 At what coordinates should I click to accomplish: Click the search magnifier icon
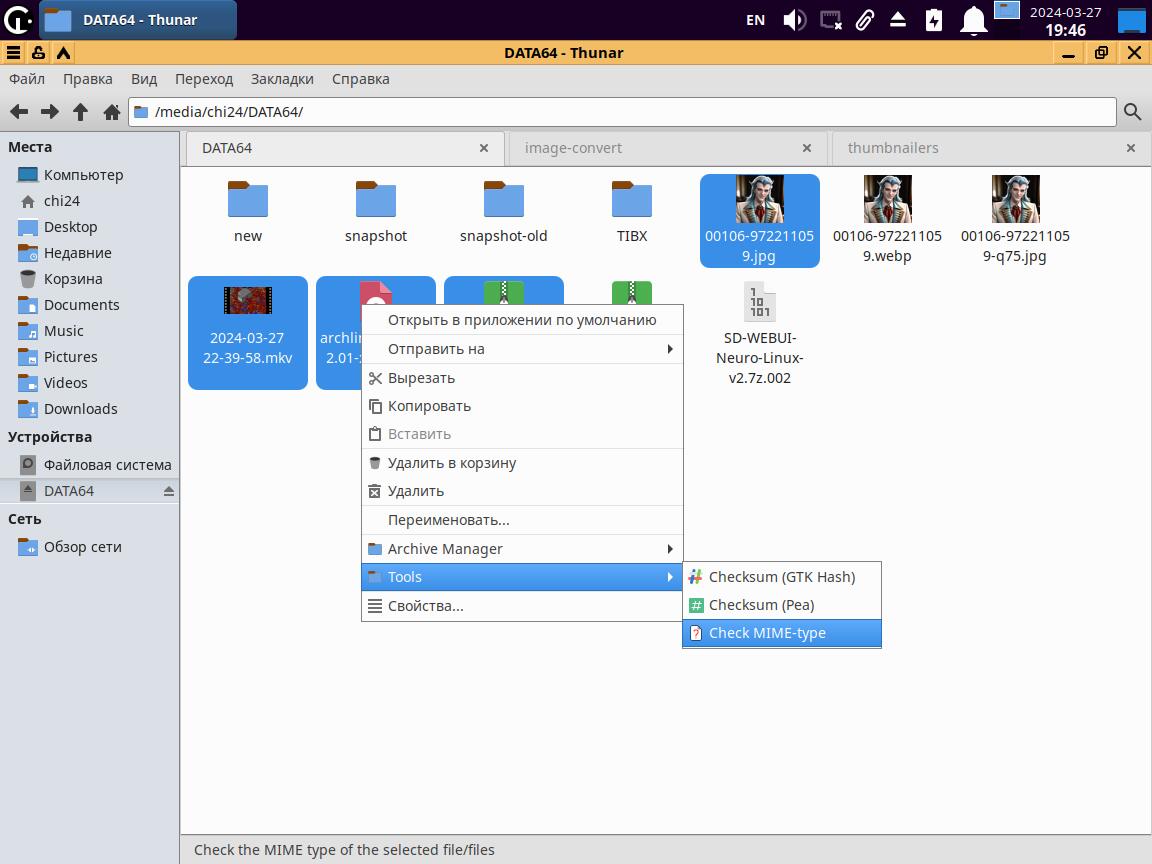pyautogui.click(x=1132, y=112)
